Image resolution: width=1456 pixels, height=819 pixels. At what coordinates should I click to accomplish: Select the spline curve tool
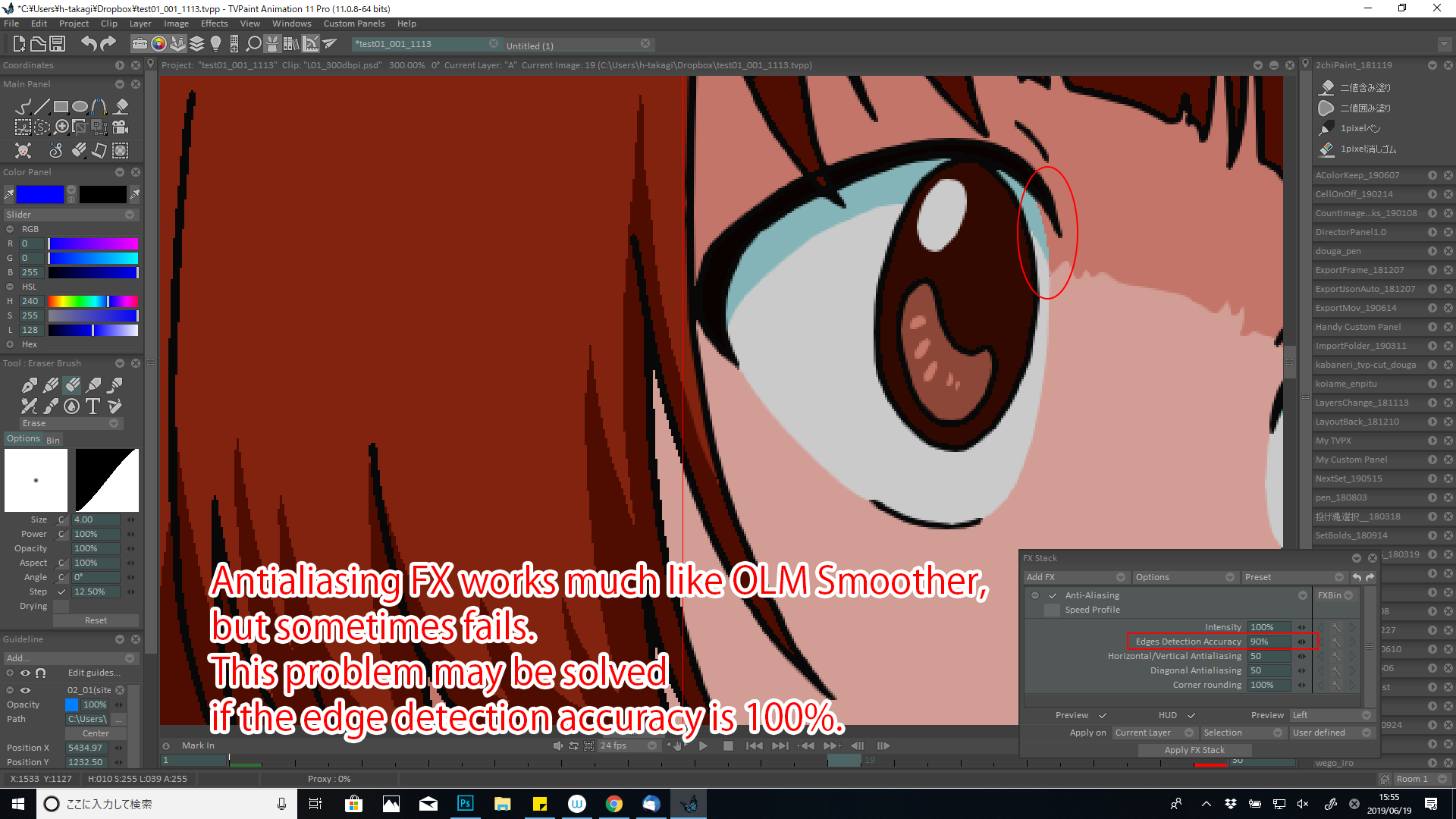99,107
